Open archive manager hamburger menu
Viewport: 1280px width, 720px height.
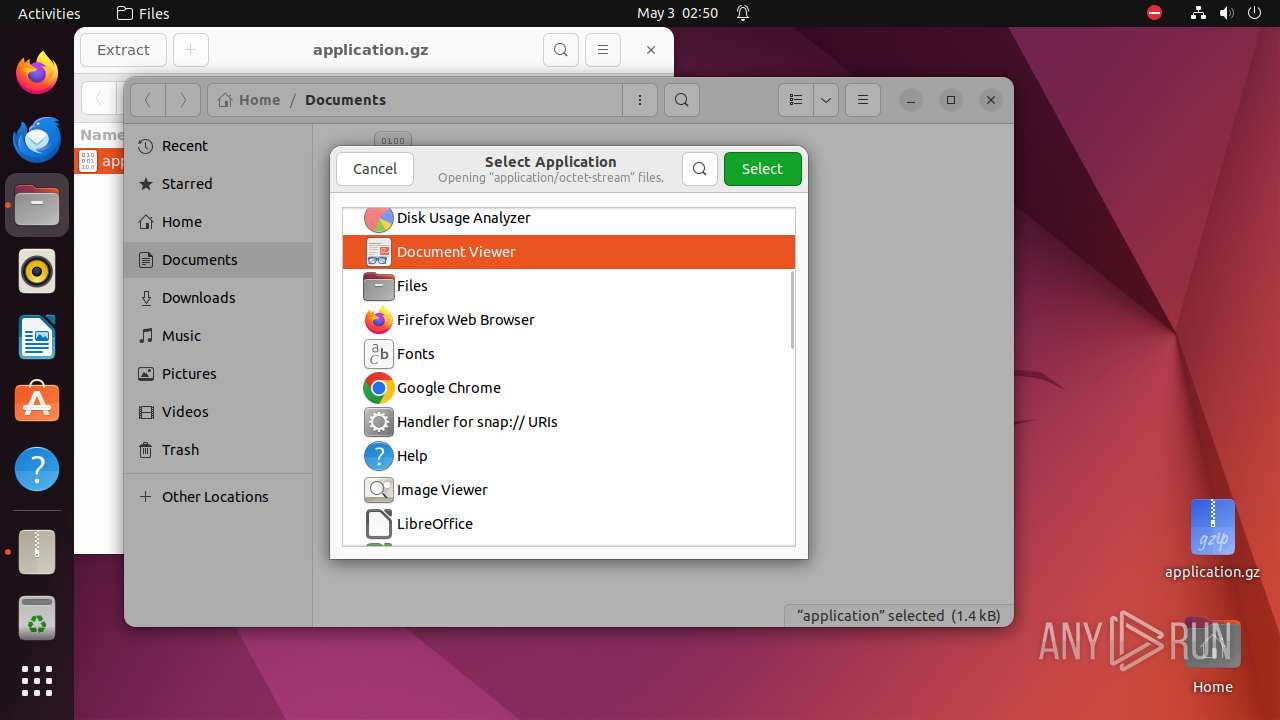tap(602, 50)
